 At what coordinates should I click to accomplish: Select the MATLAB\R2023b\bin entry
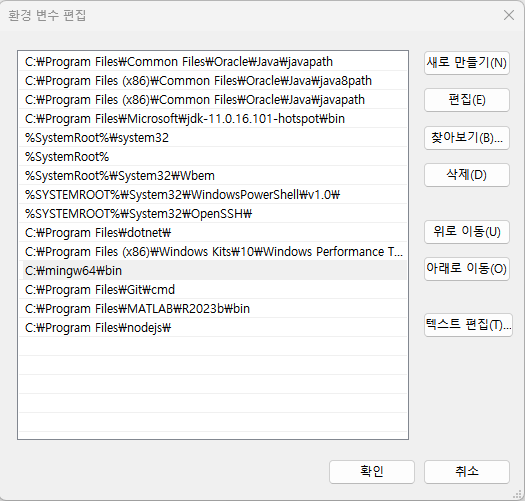(x=213, y=309)
